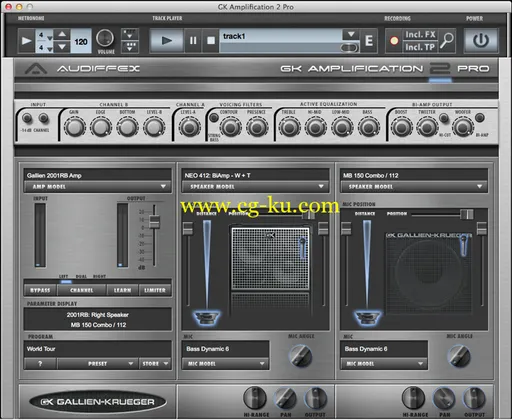
Task: Click the World Tour program name field
Action: pos(98,349)
